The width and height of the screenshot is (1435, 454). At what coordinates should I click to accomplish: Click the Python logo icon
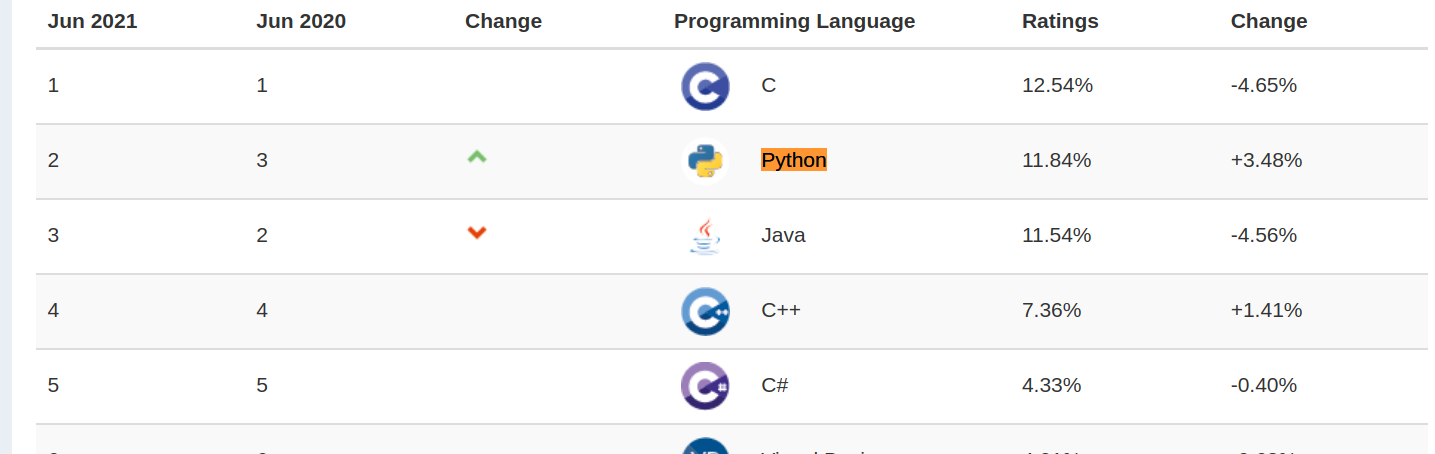[705, 161]
